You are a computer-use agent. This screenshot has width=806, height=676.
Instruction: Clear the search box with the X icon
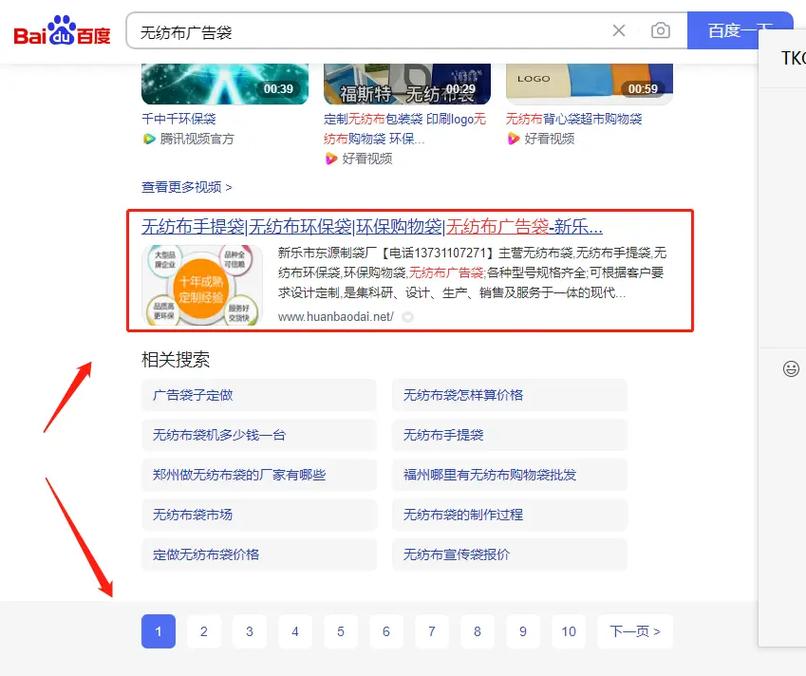click(619, 30)
